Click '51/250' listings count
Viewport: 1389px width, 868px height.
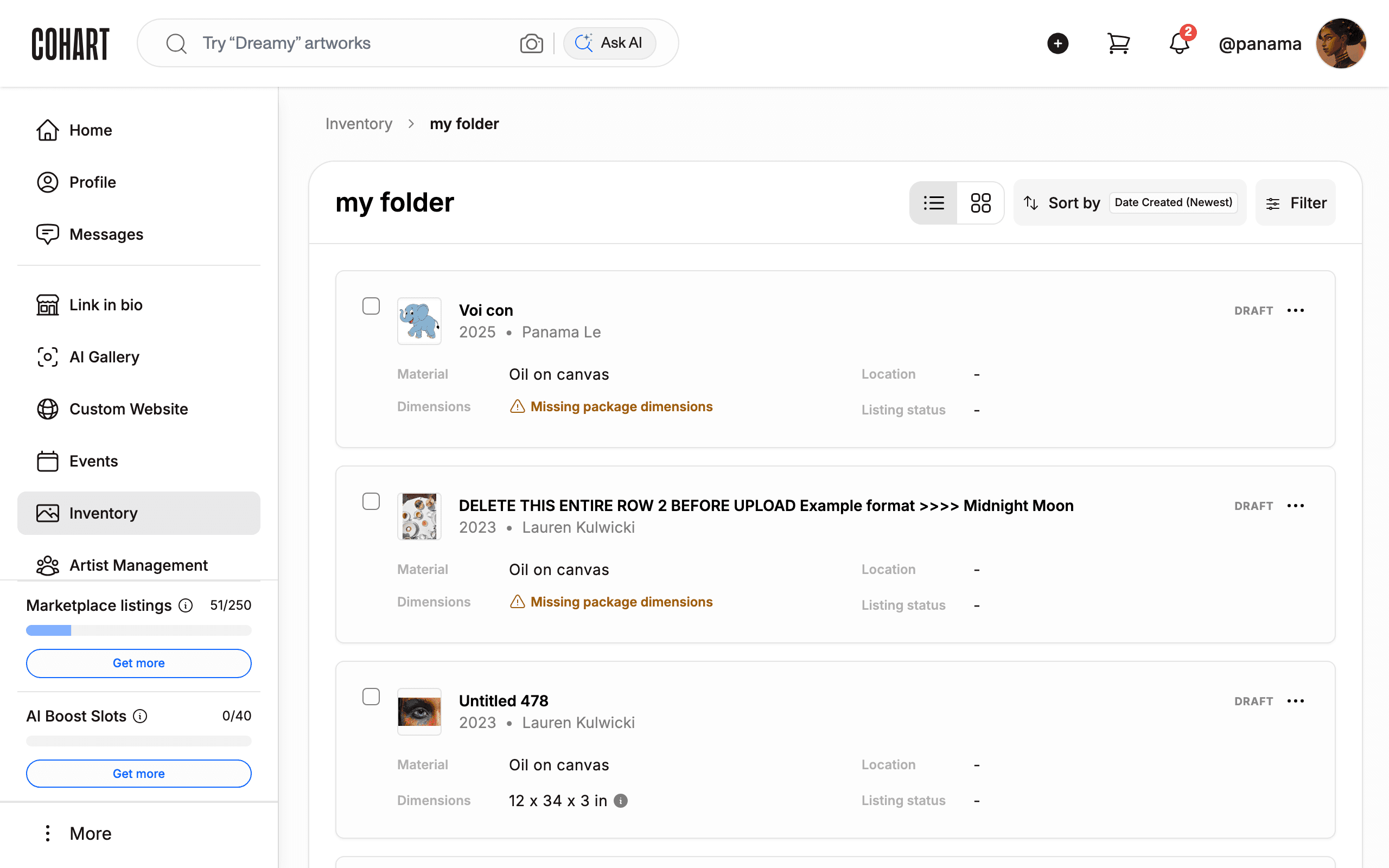click(x=231, y=605)
